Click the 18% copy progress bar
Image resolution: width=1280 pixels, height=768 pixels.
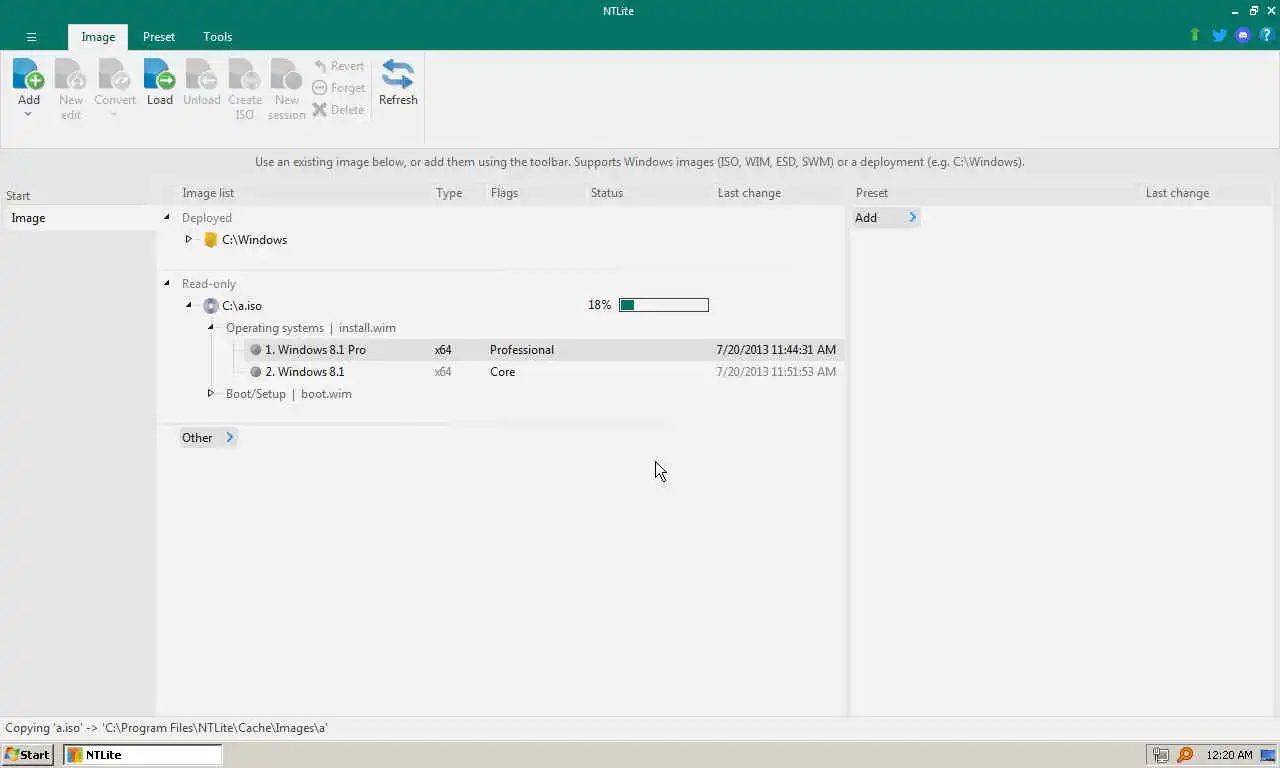point(664,305)
